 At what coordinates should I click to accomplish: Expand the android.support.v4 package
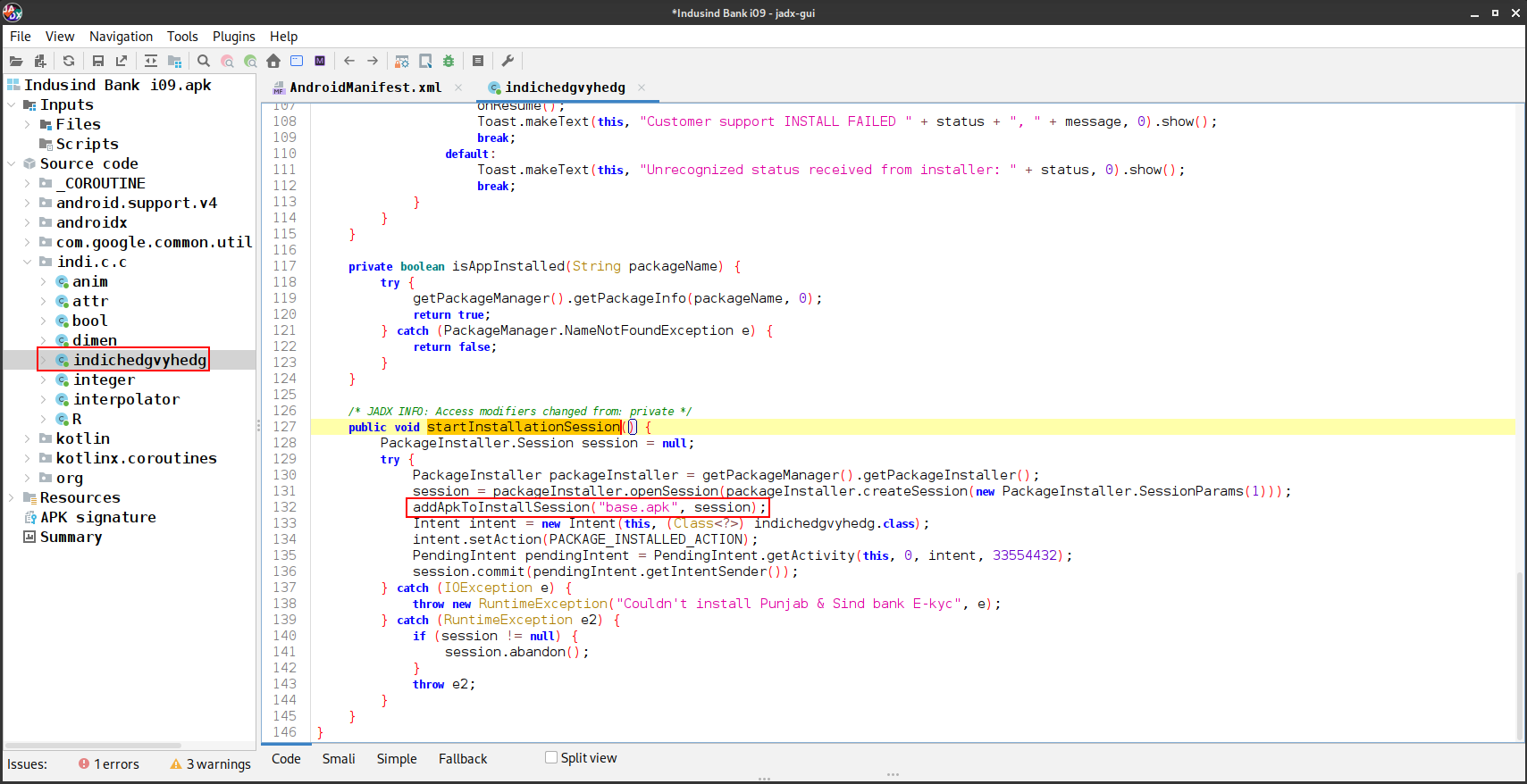click(28, 203)
